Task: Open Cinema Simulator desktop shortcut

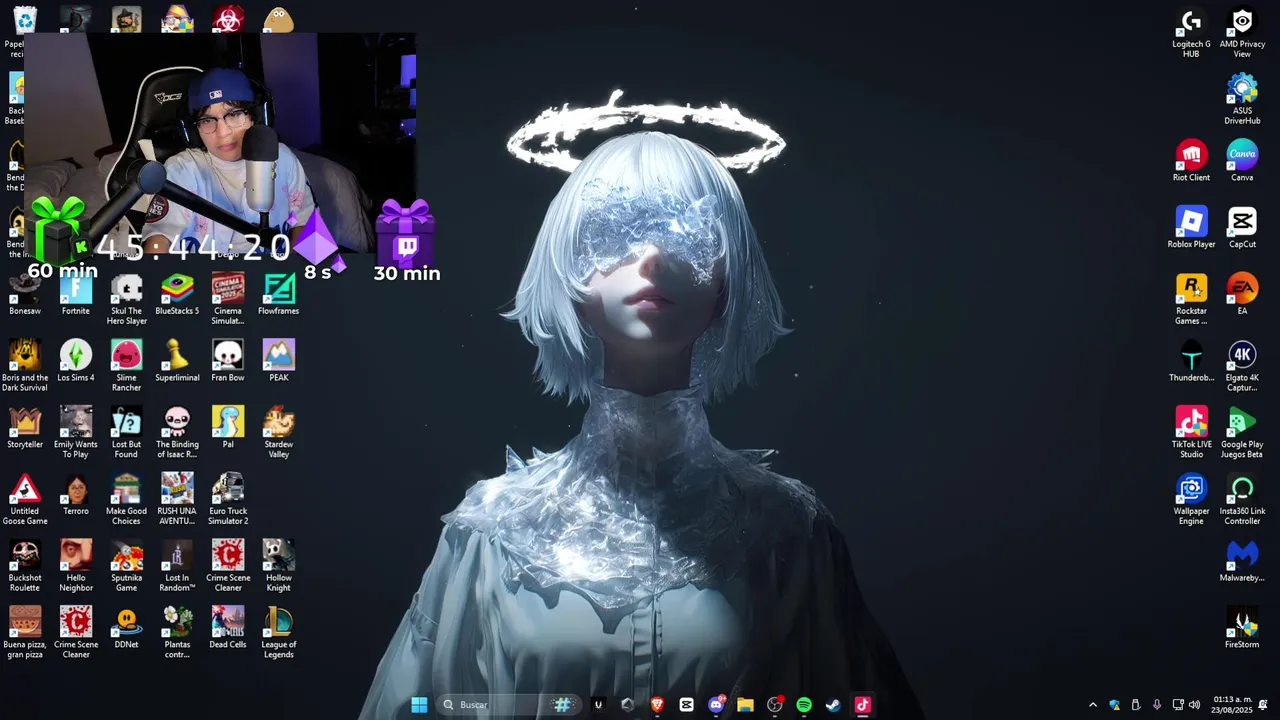Action: 228,300
